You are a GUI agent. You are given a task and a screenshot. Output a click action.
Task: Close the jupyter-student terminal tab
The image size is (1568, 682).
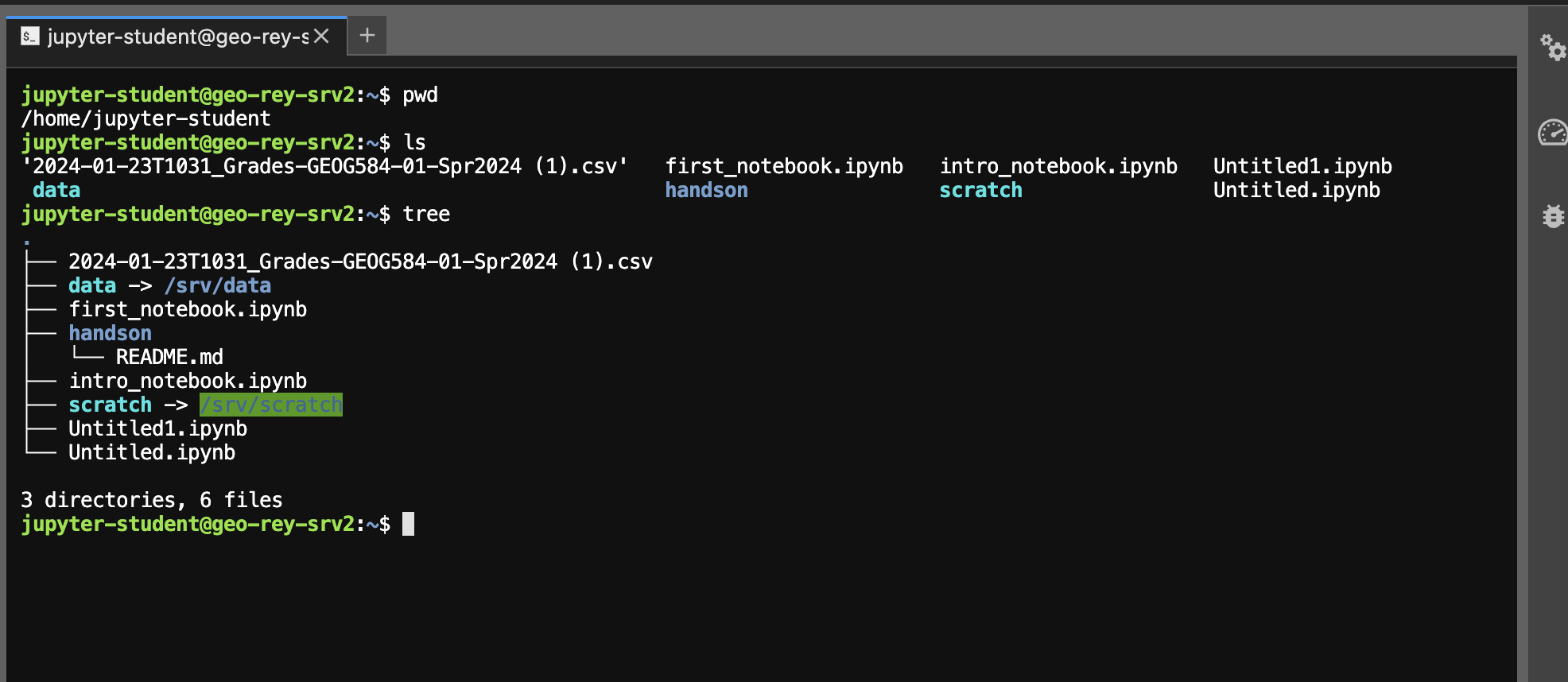tap(321, 36)
